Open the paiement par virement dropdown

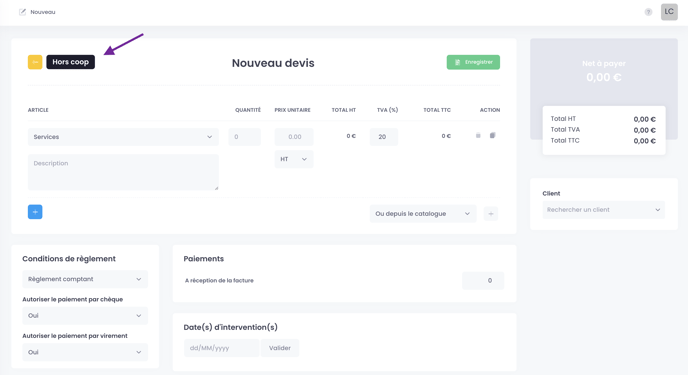tap(85, 352)
